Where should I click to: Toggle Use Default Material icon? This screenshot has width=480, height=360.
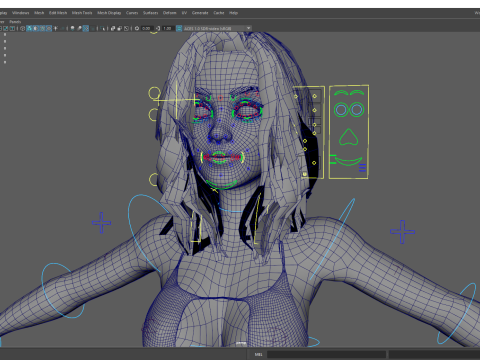click(x=36, y=28)
